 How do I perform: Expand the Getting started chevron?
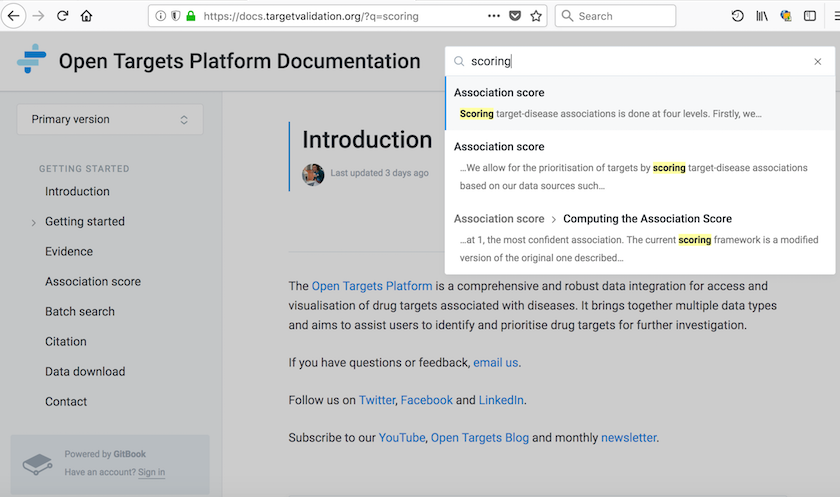[33, 222]
